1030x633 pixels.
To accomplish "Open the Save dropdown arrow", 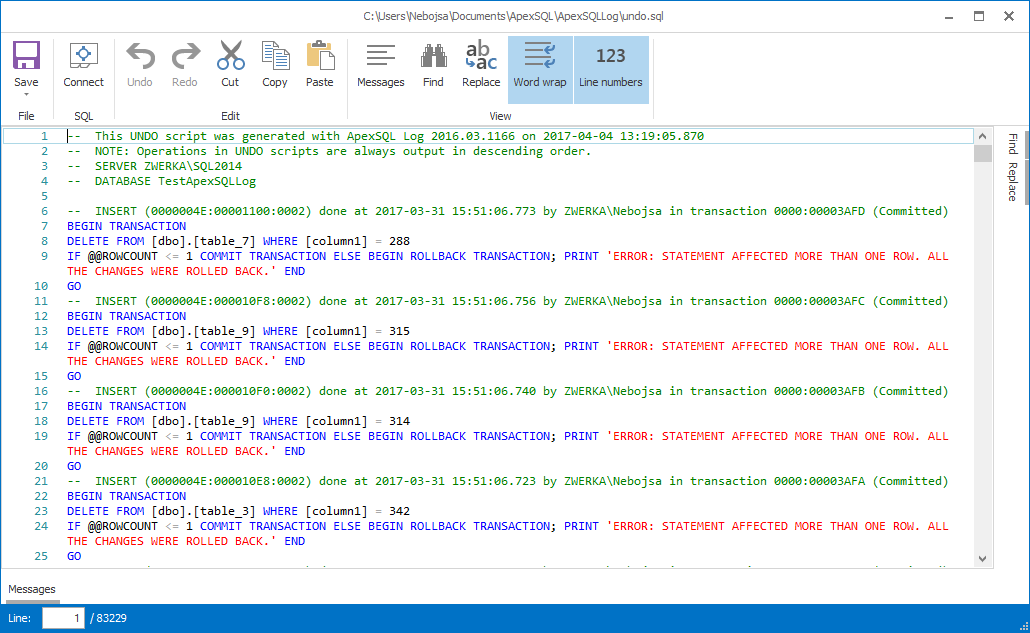I will [26, 95].
